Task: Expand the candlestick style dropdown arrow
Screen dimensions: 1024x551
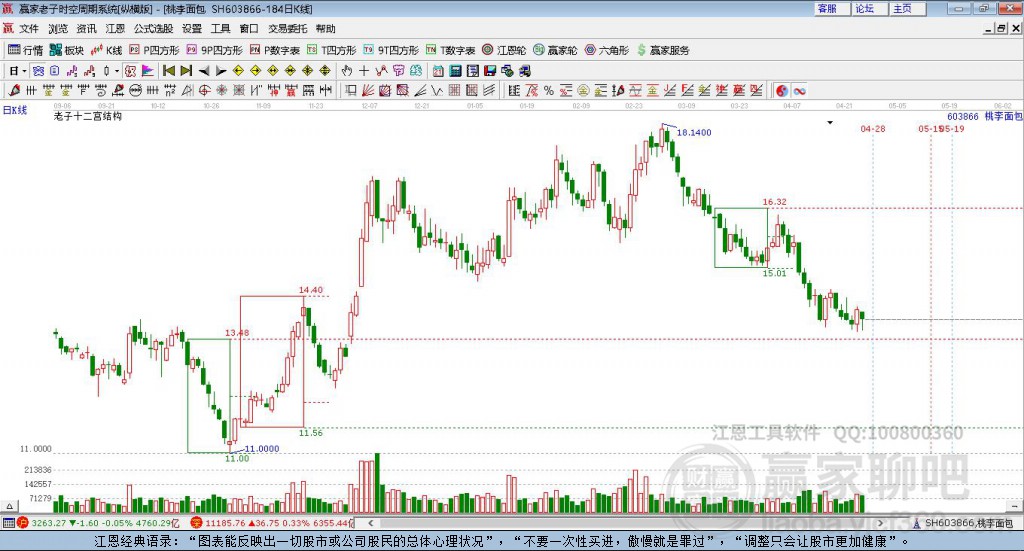Action: coord(116,71)
